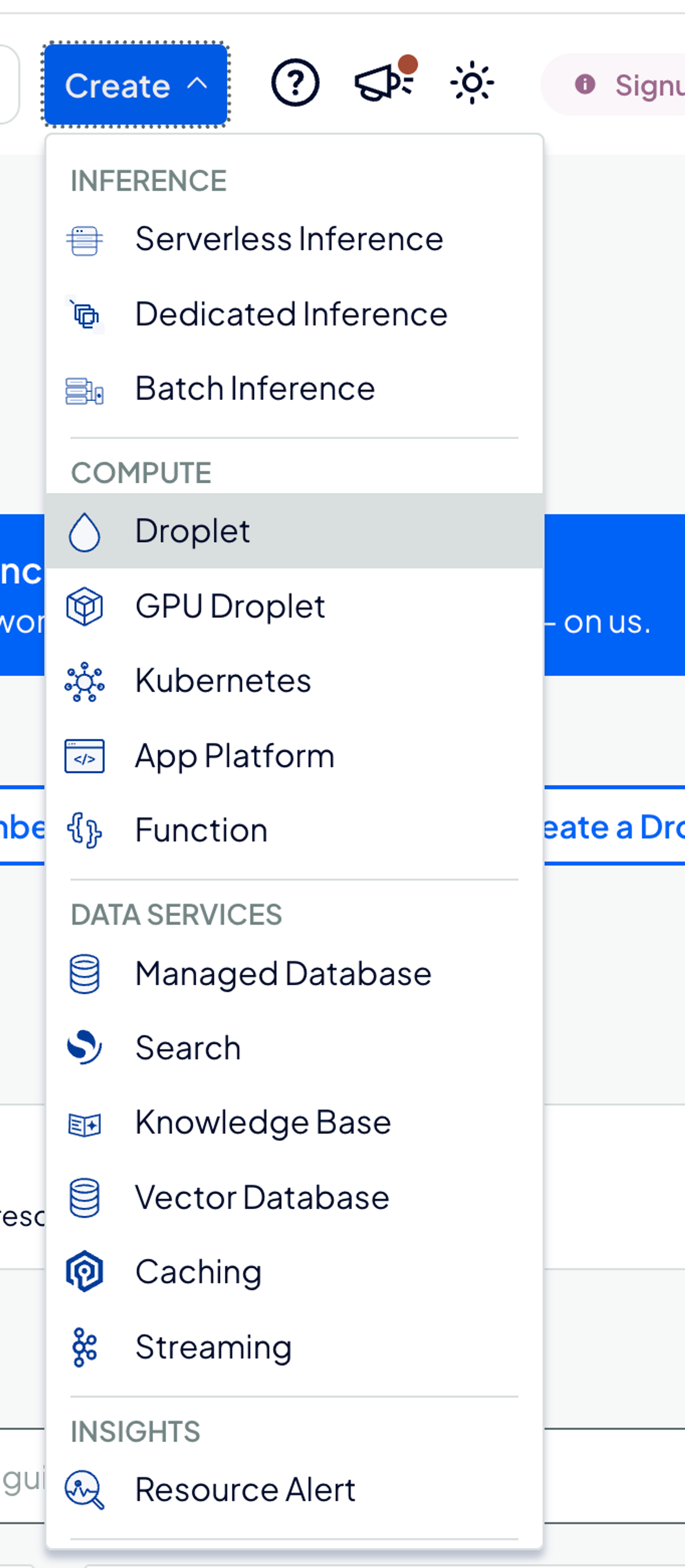Click the Kubernetes wheel icon

85,682
